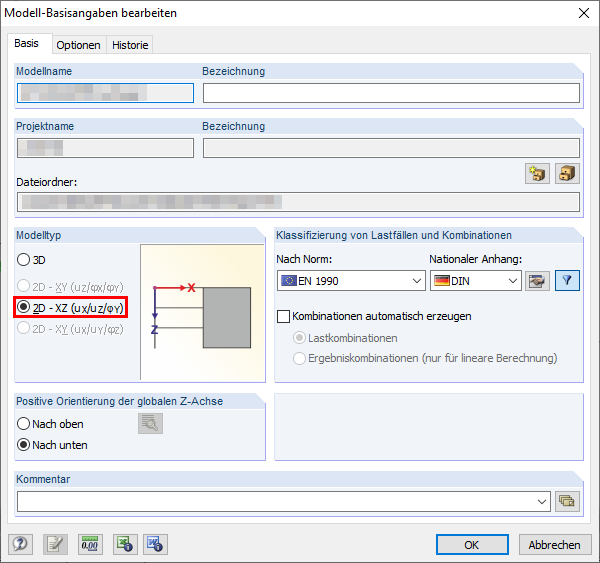Confirm with the OK button

[x=472, y=545]
